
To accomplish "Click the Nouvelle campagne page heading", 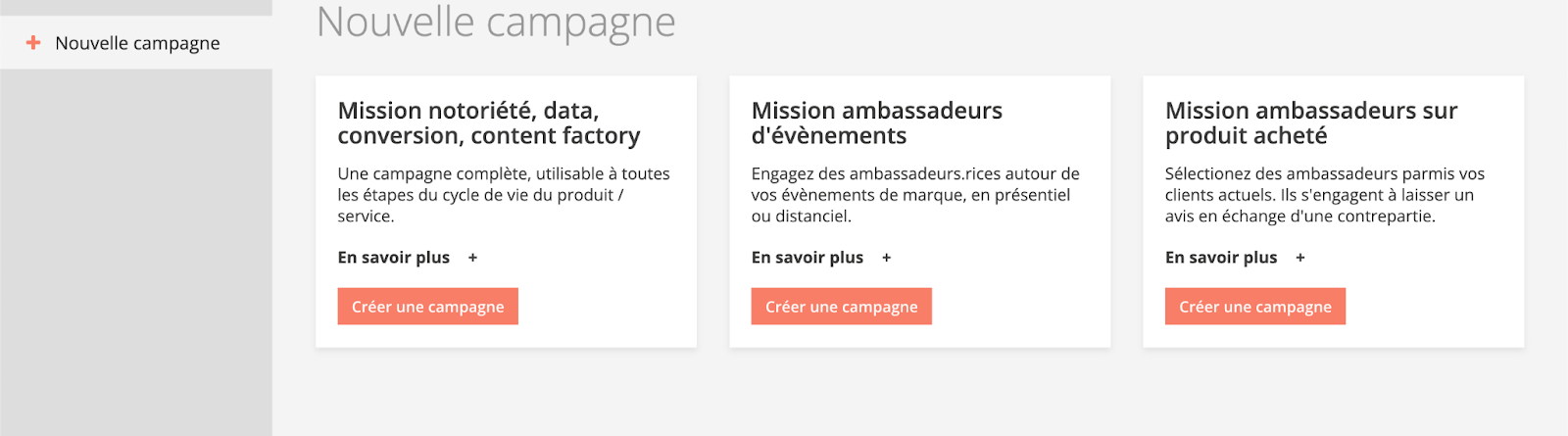I will (x=496, y=23).
